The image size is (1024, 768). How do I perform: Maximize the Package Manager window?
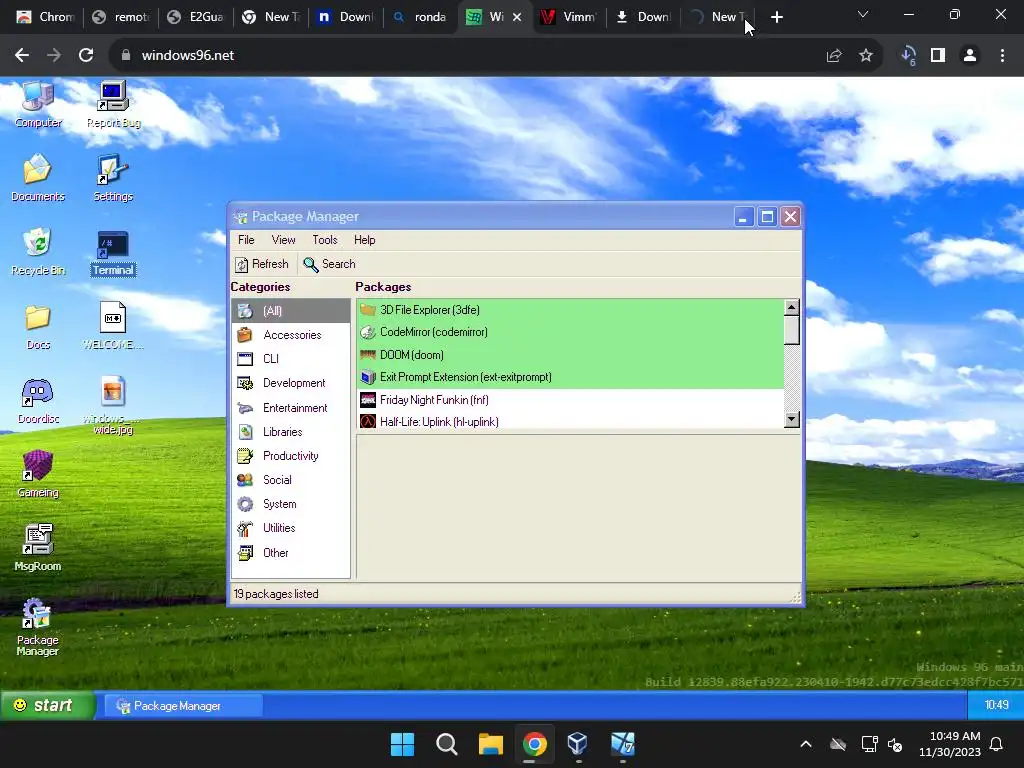[767, 217]
